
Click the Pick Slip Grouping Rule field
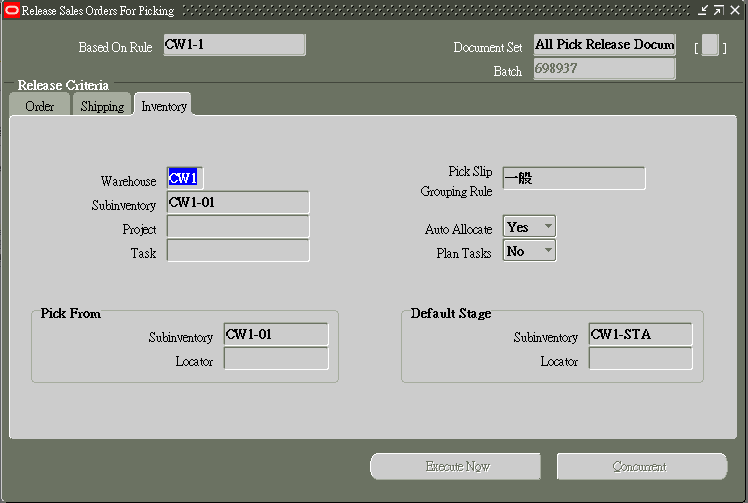pos(574,178)
